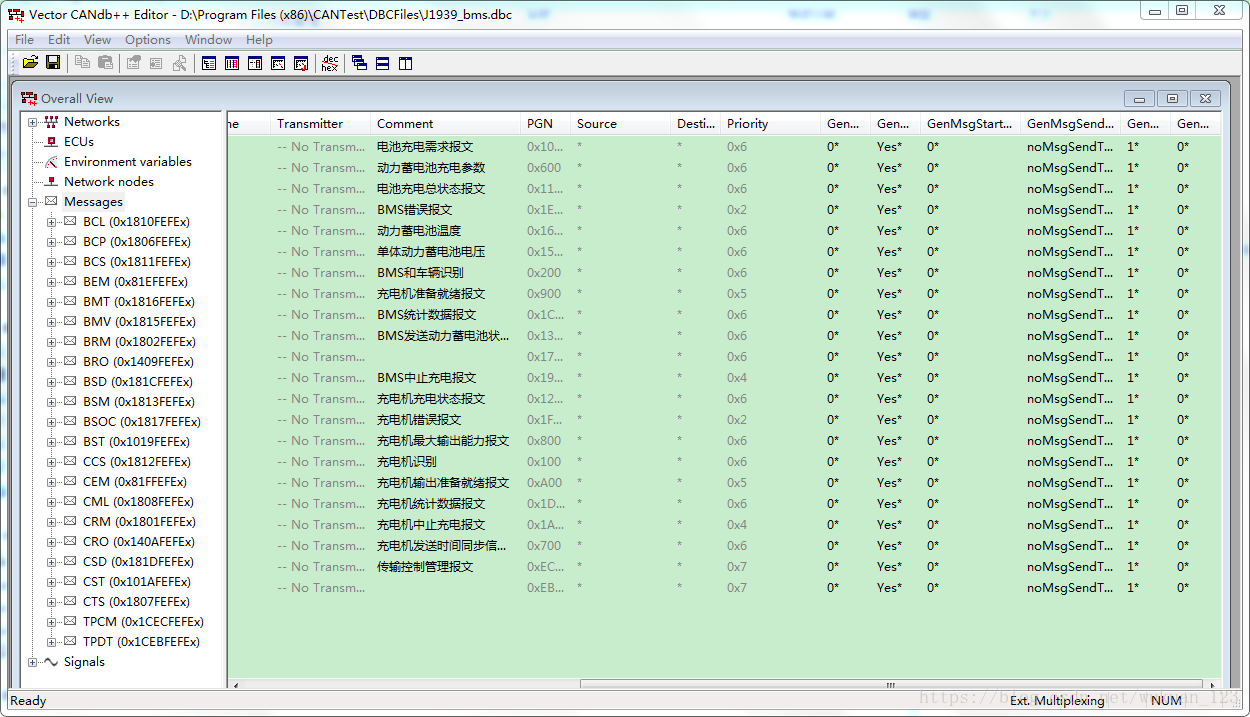Click the ECUs tree icon
Screen dimensions: 1250x717
pyautogui.click(x=51, y=142)
